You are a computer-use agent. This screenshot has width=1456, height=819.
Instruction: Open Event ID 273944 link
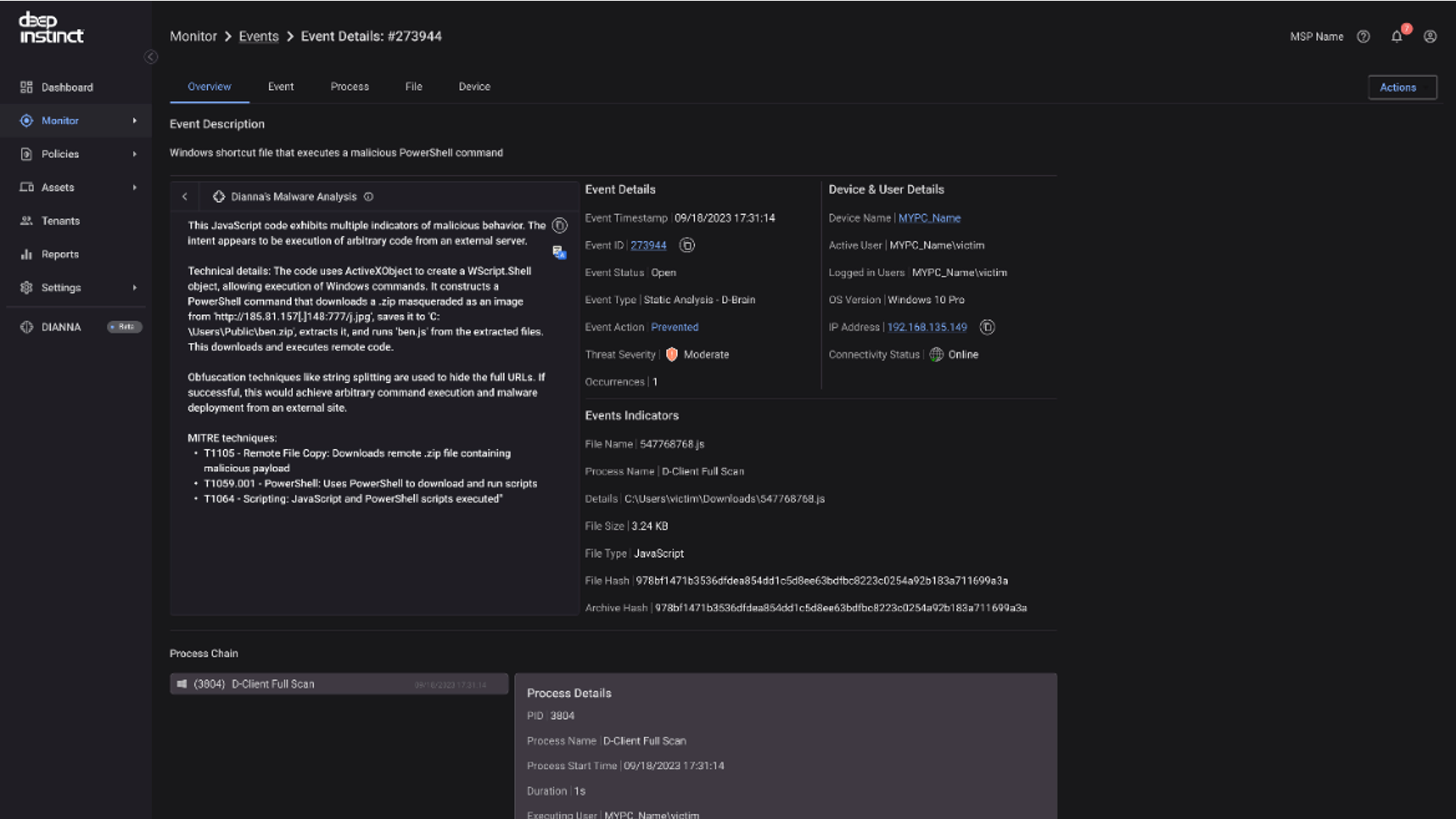click(x=648, y=246)
